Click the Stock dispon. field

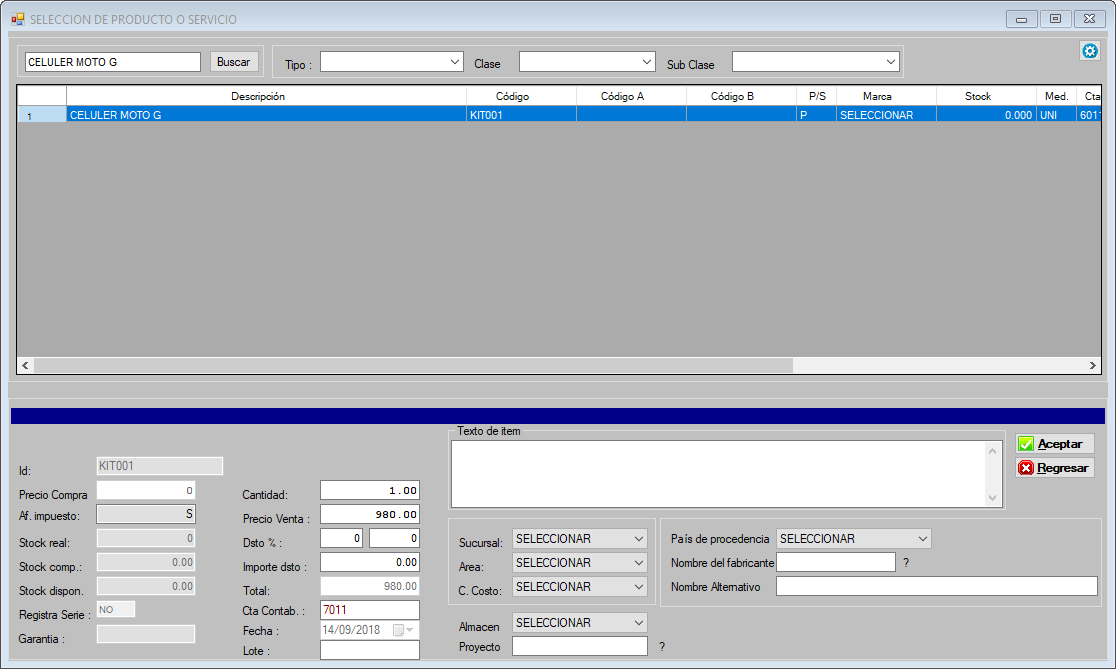pyautogui.click(x=146, y=586)
